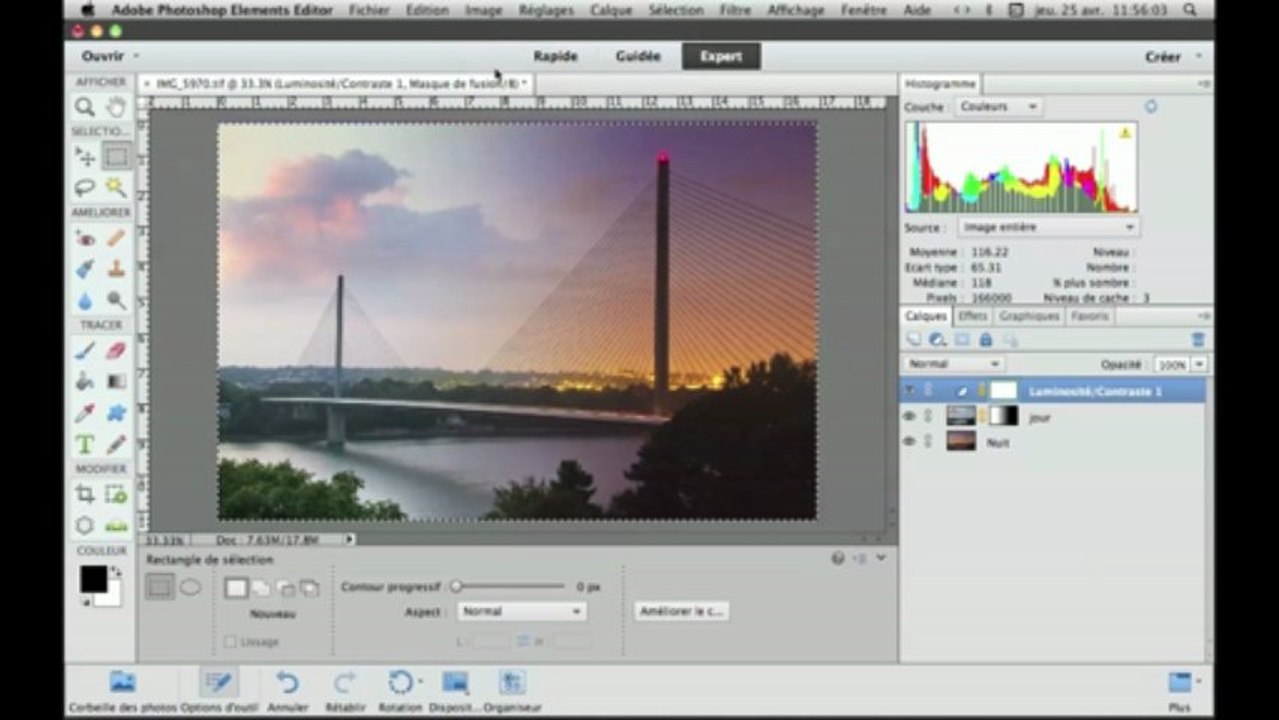Select the Move tool
Viewport: 1279px width, 720px height.
(85, 157)
